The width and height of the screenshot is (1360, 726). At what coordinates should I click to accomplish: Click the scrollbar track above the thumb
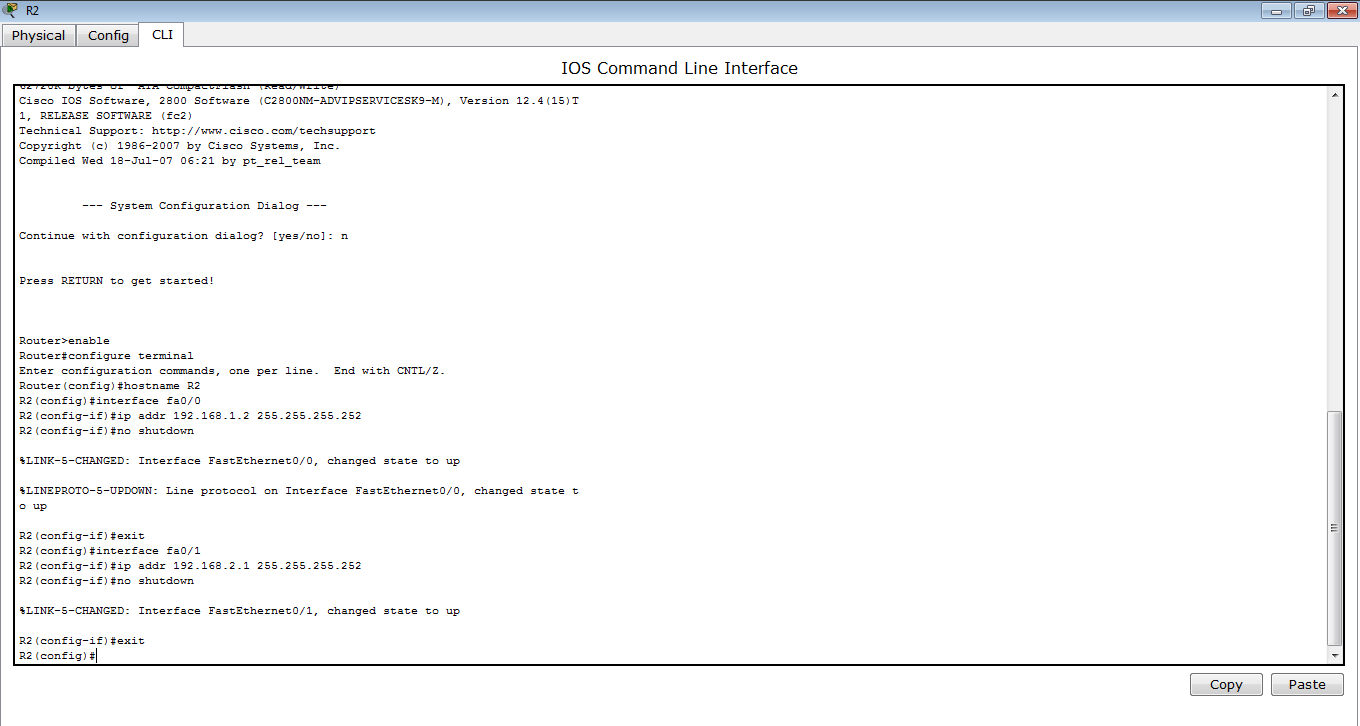pos(1335,250)
